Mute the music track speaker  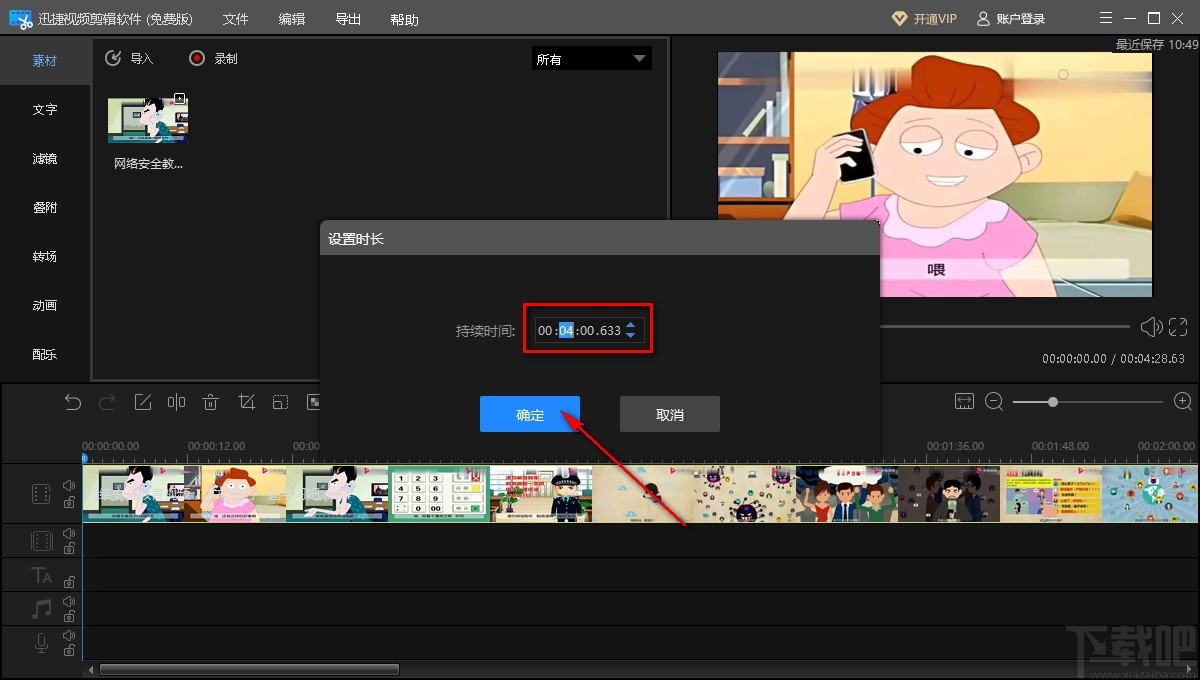[69, 601]
